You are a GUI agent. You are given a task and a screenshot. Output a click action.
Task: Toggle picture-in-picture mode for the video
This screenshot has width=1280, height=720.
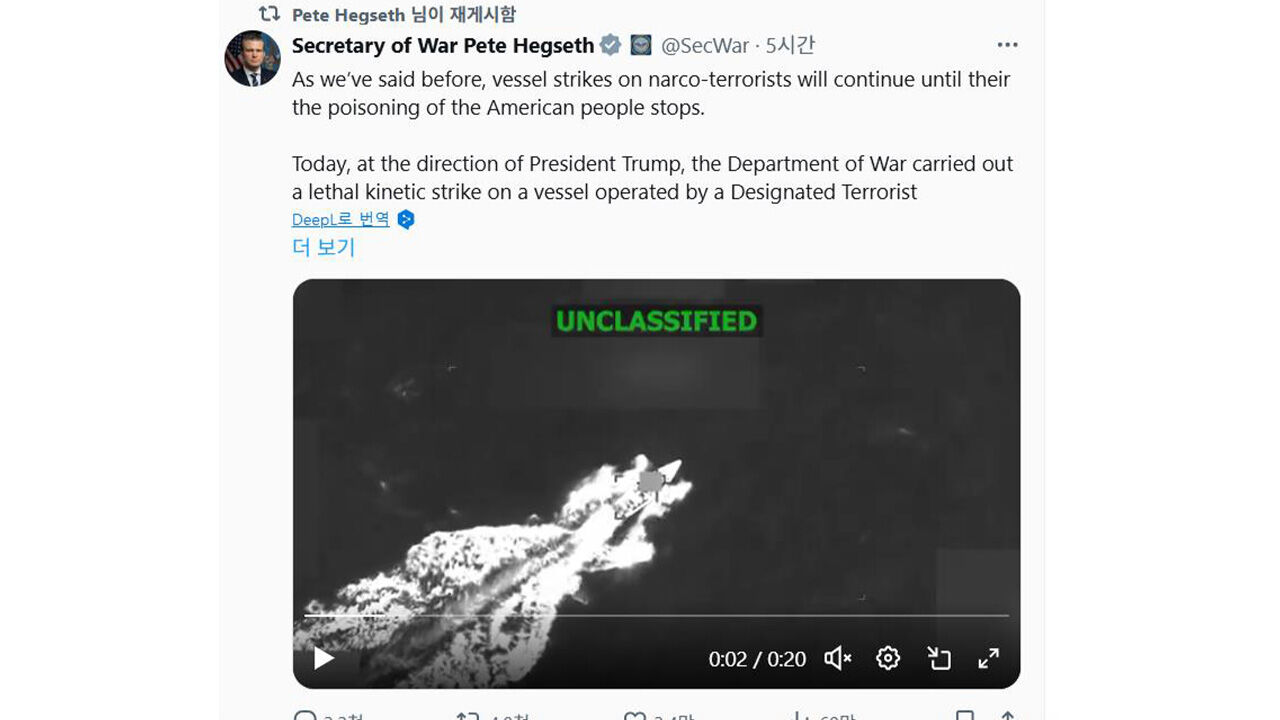tap(939, 658)
